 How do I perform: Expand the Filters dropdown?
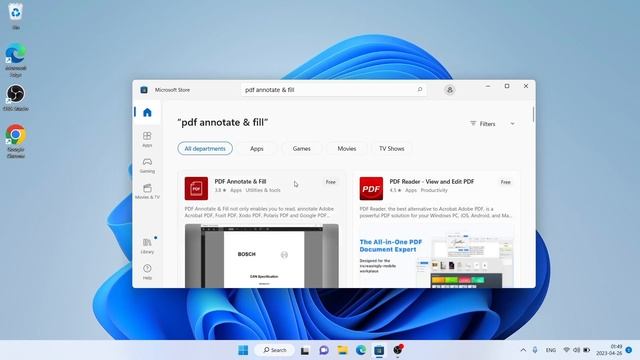coord(492,124)
